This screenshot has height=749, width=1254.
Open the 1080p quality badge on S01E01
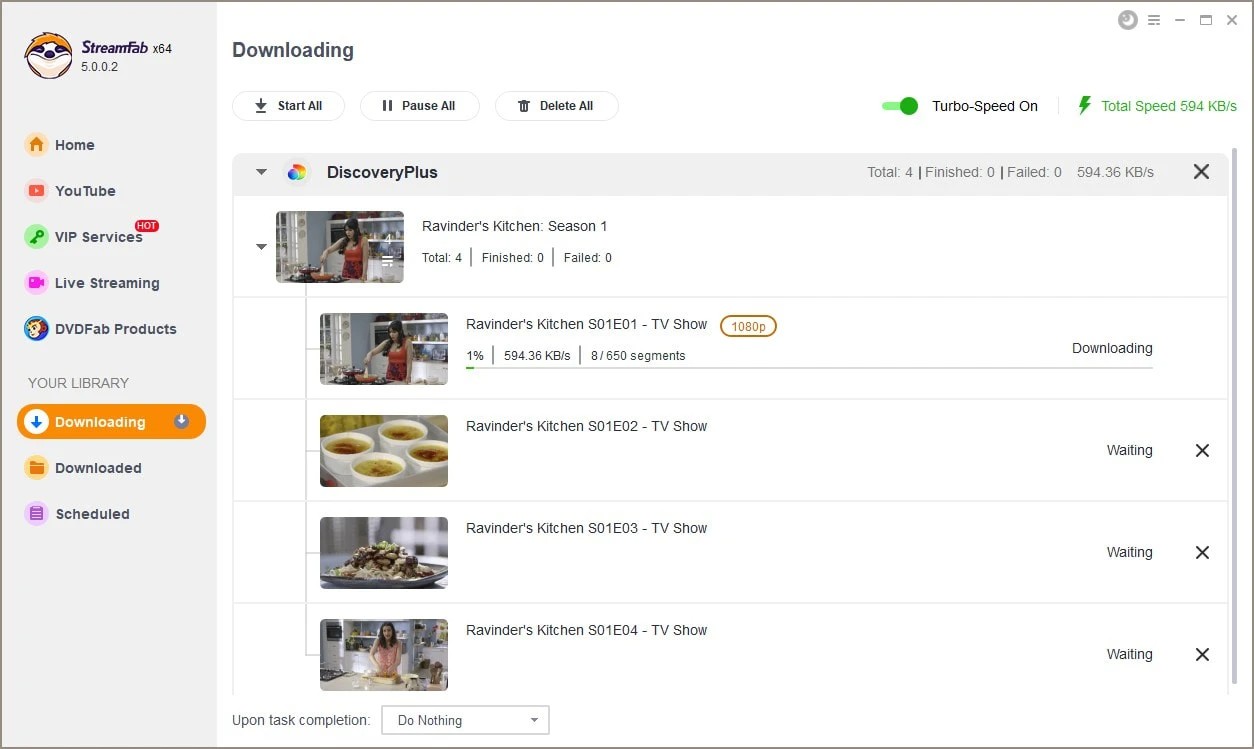coord(748,325)
